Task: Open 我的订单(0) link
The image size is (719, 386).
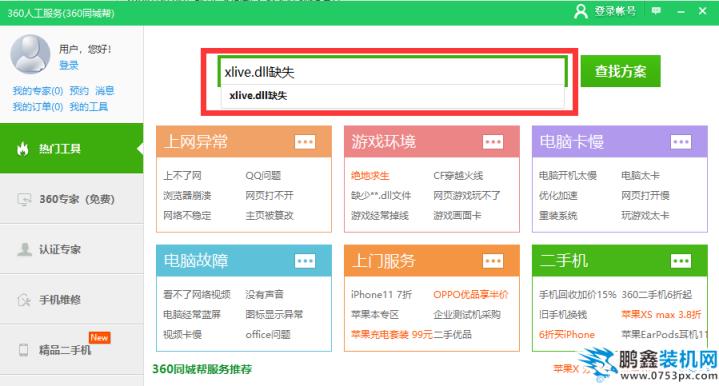Action: (38, 107)
